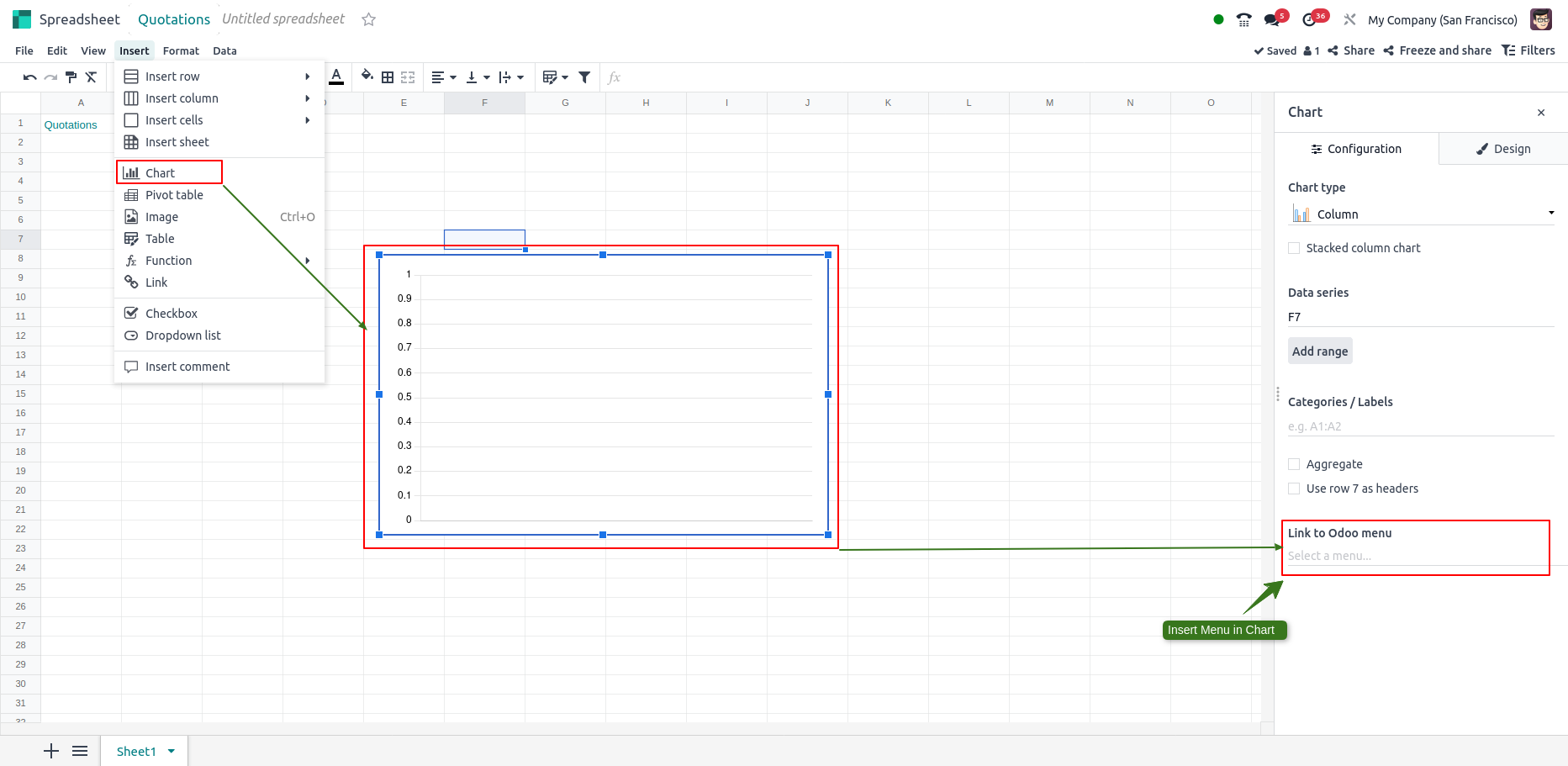The image size is (1568, 766).
Task: Tick the Aggregate checkbox
Action: [1294, 464]
